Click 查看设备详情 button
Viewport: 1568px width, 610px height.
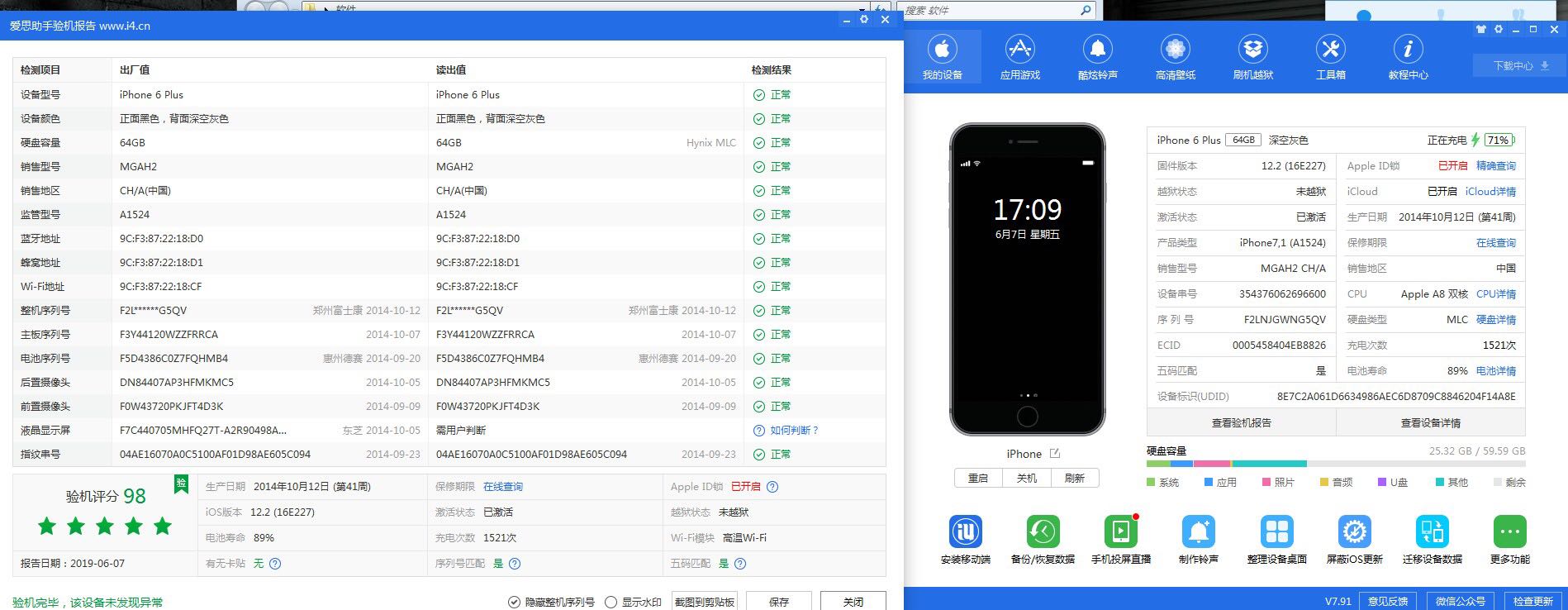1431,422
